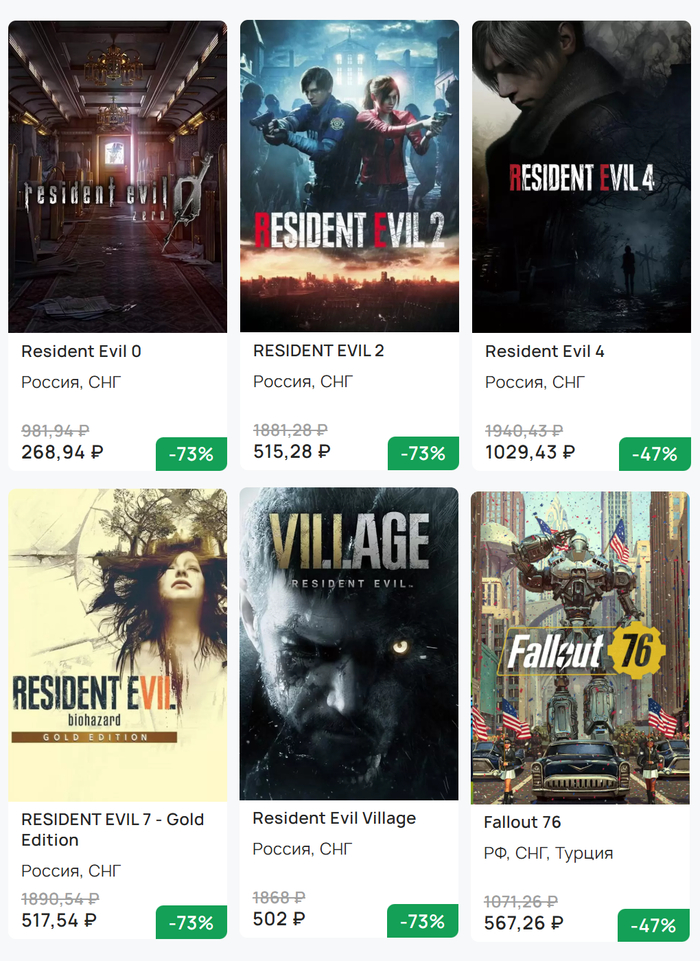The image size is (700, 961).
Task: Click the -73% badge on Resident Evil 0
Action: tap(191, 454)
